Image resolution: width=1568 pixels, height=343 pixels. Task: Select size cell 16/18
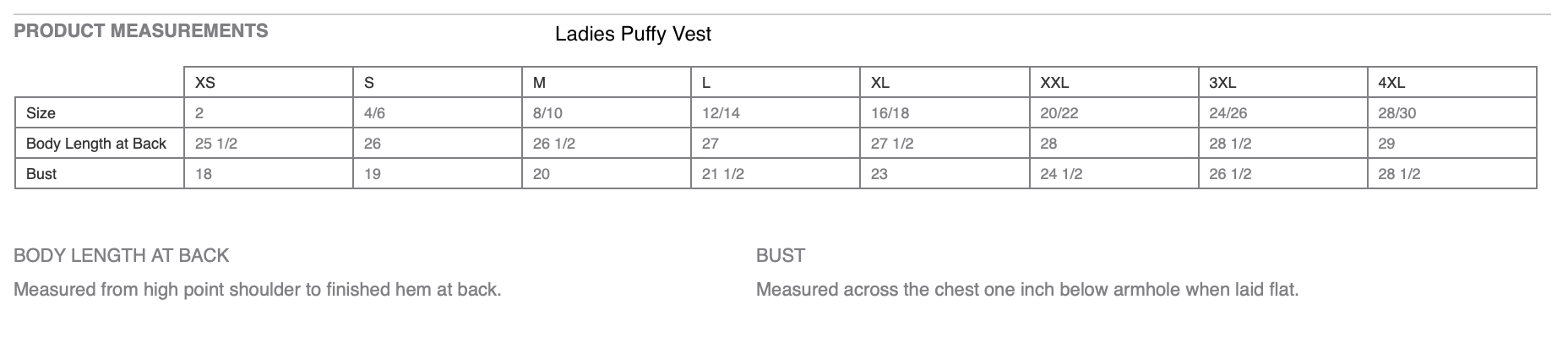[x=890, y=113]
